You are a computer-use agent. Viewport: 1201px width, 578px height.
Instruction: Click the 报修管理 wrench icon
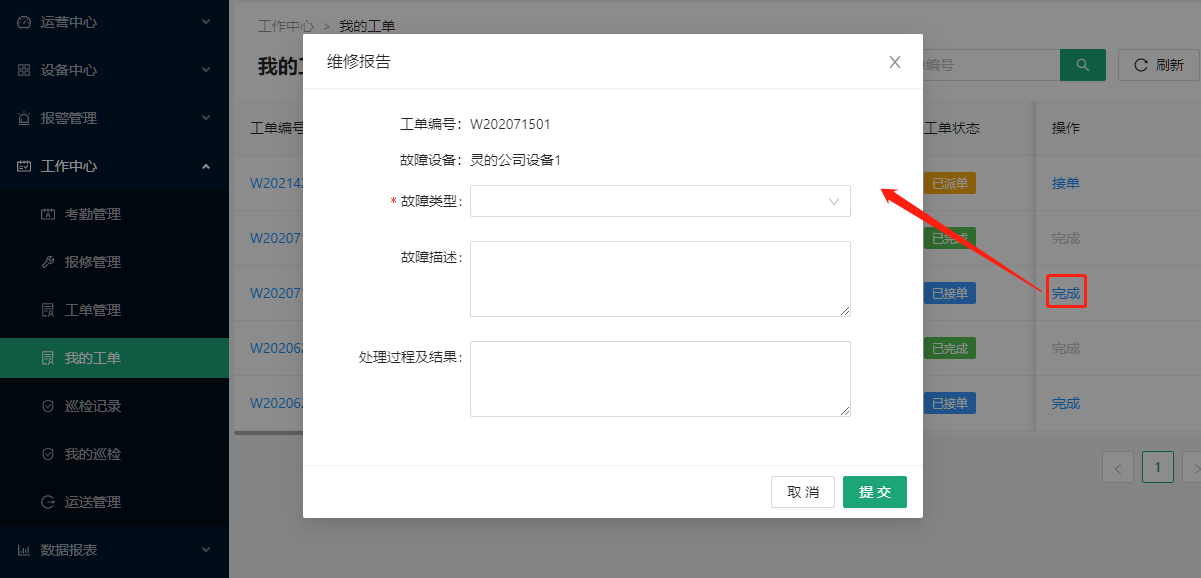47,262
